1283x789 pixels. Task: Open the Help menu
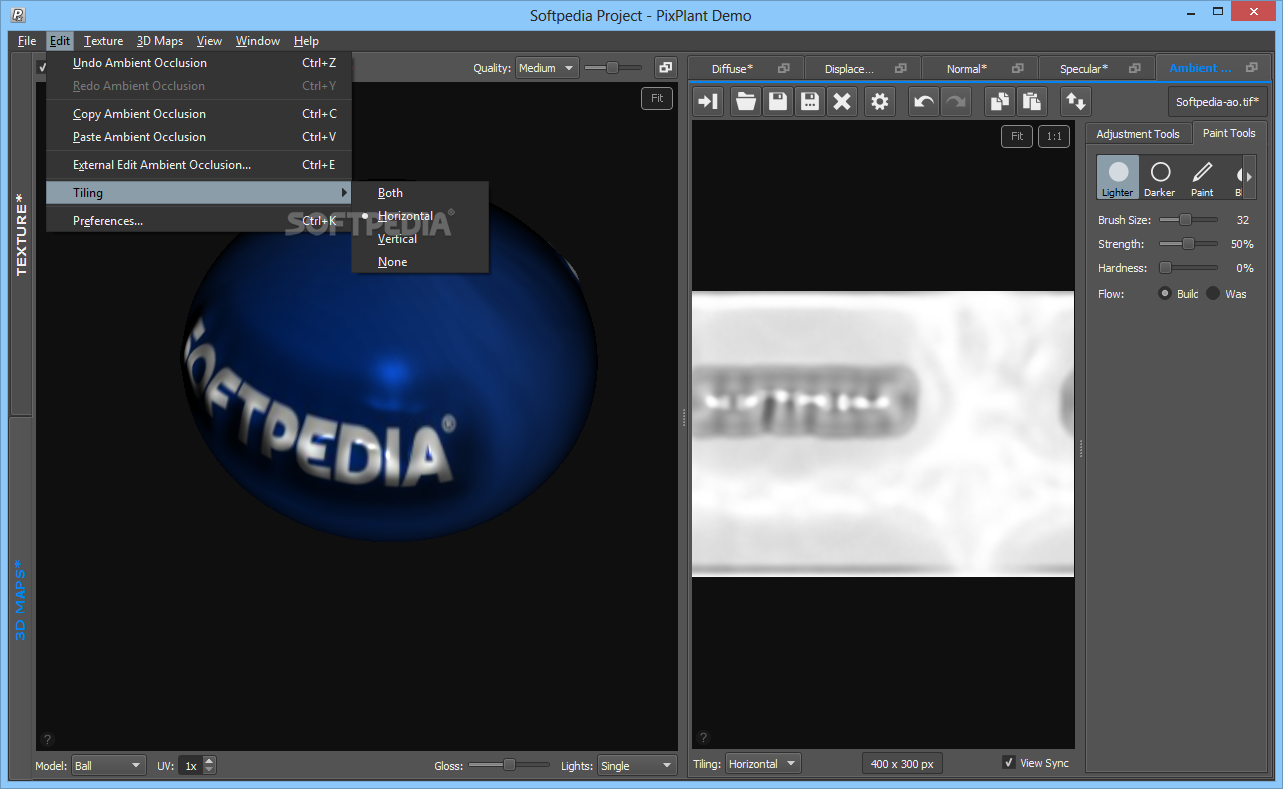tap(306, 41)
